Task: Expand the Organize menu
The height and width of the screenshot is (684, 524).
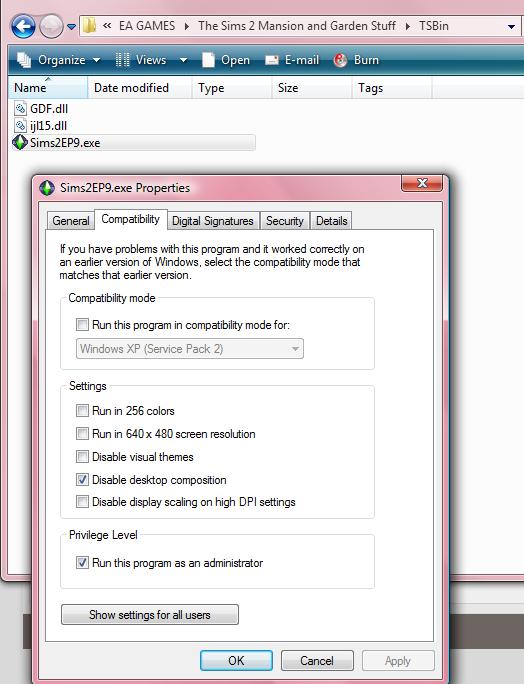Action: (58, 60)
